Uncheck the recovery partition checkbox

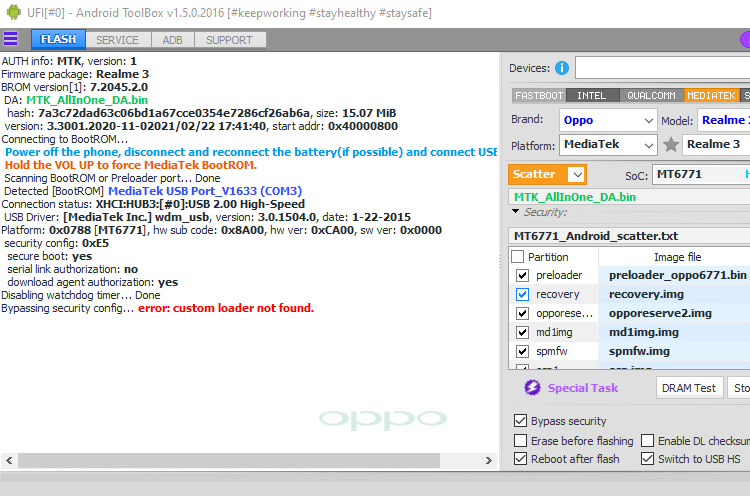point(522,294)
